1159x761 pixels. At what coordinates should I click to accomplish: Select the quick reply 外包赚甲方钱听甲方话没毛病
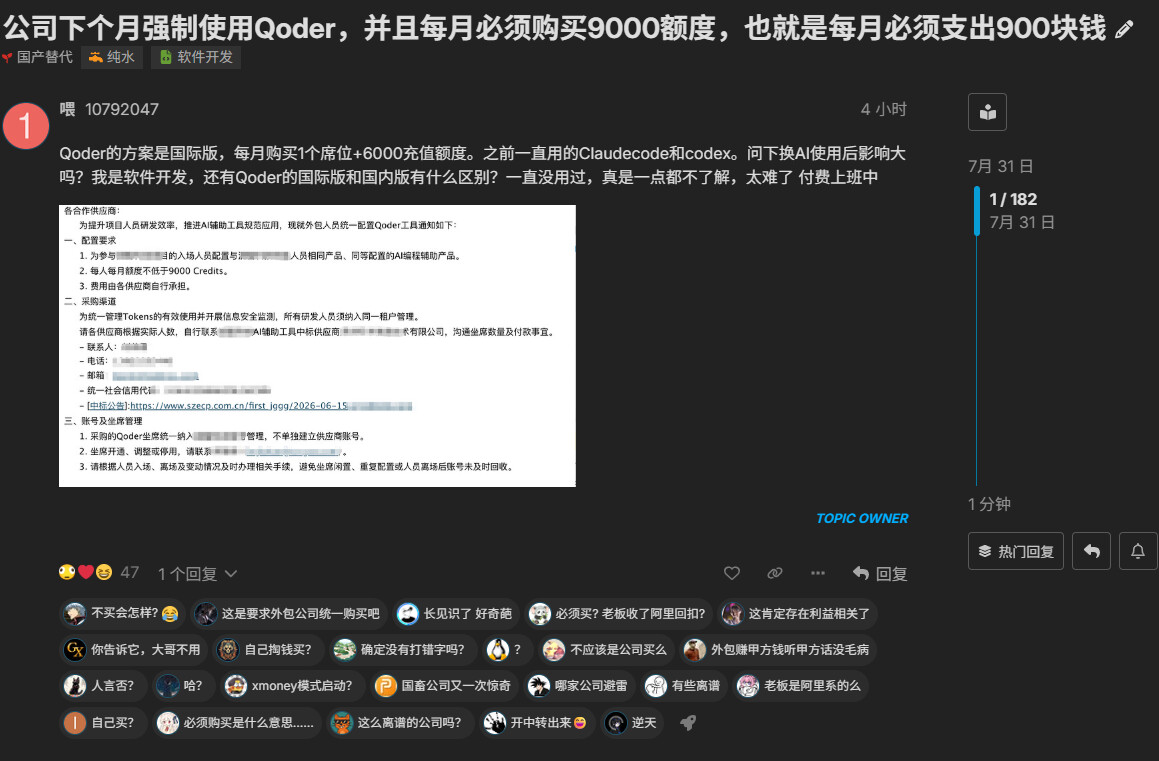click(778, 649)
